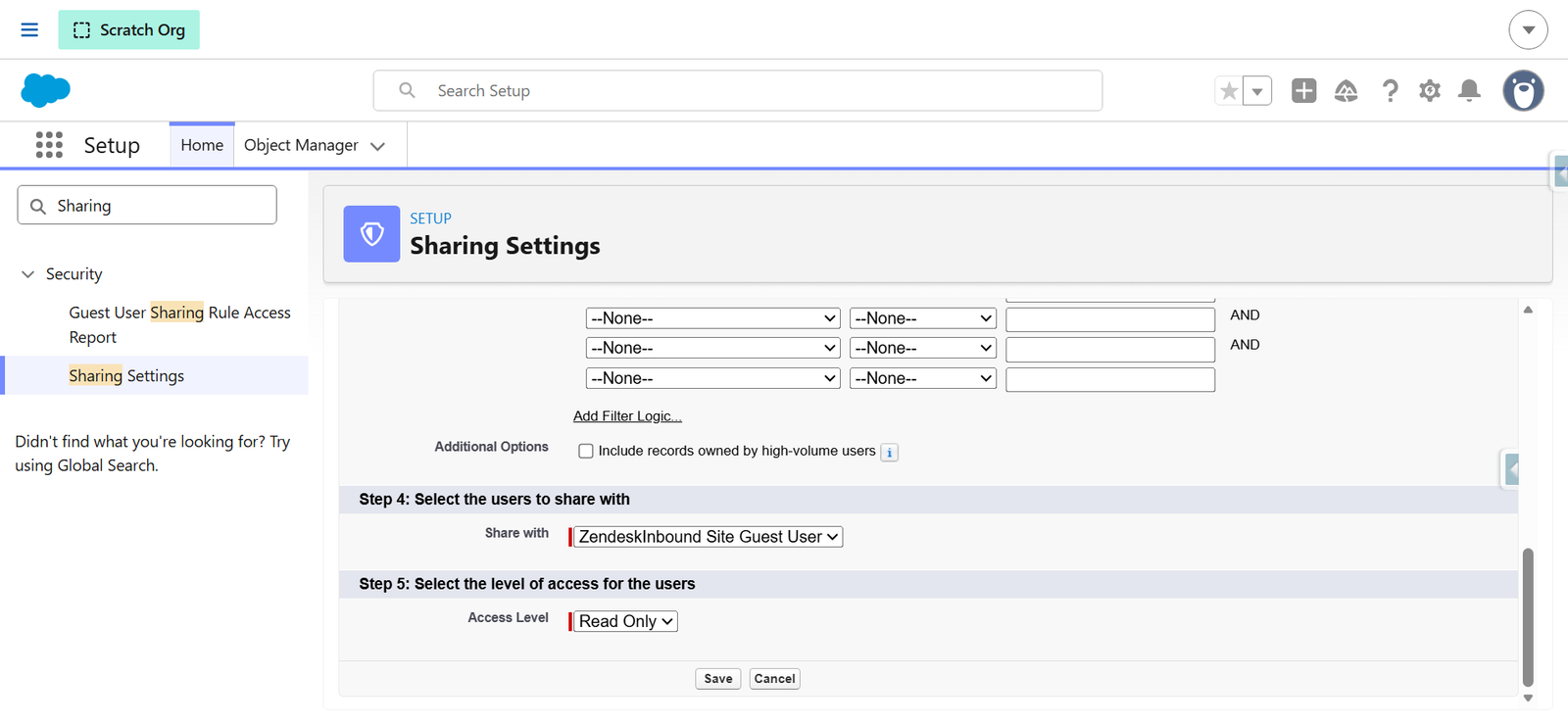1568x725 pixels.
Task: Open the global actions plus icon
Action: (x=1303, y=90)
